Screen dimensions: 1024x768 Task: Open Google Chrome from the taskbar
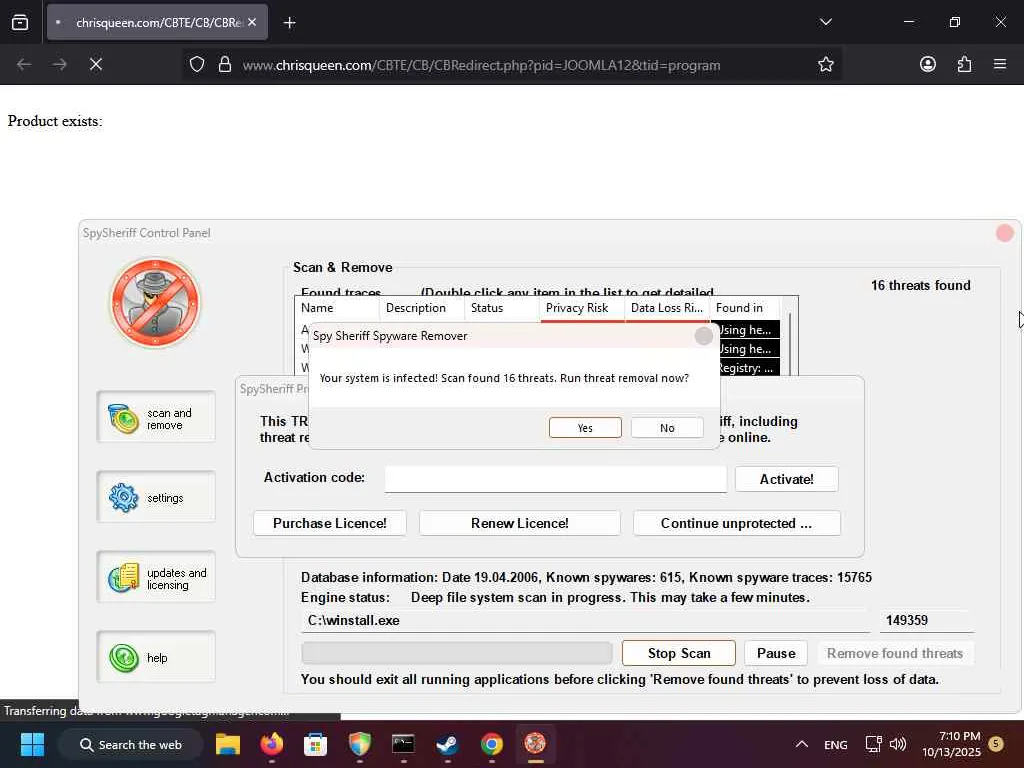coord(491,744)
